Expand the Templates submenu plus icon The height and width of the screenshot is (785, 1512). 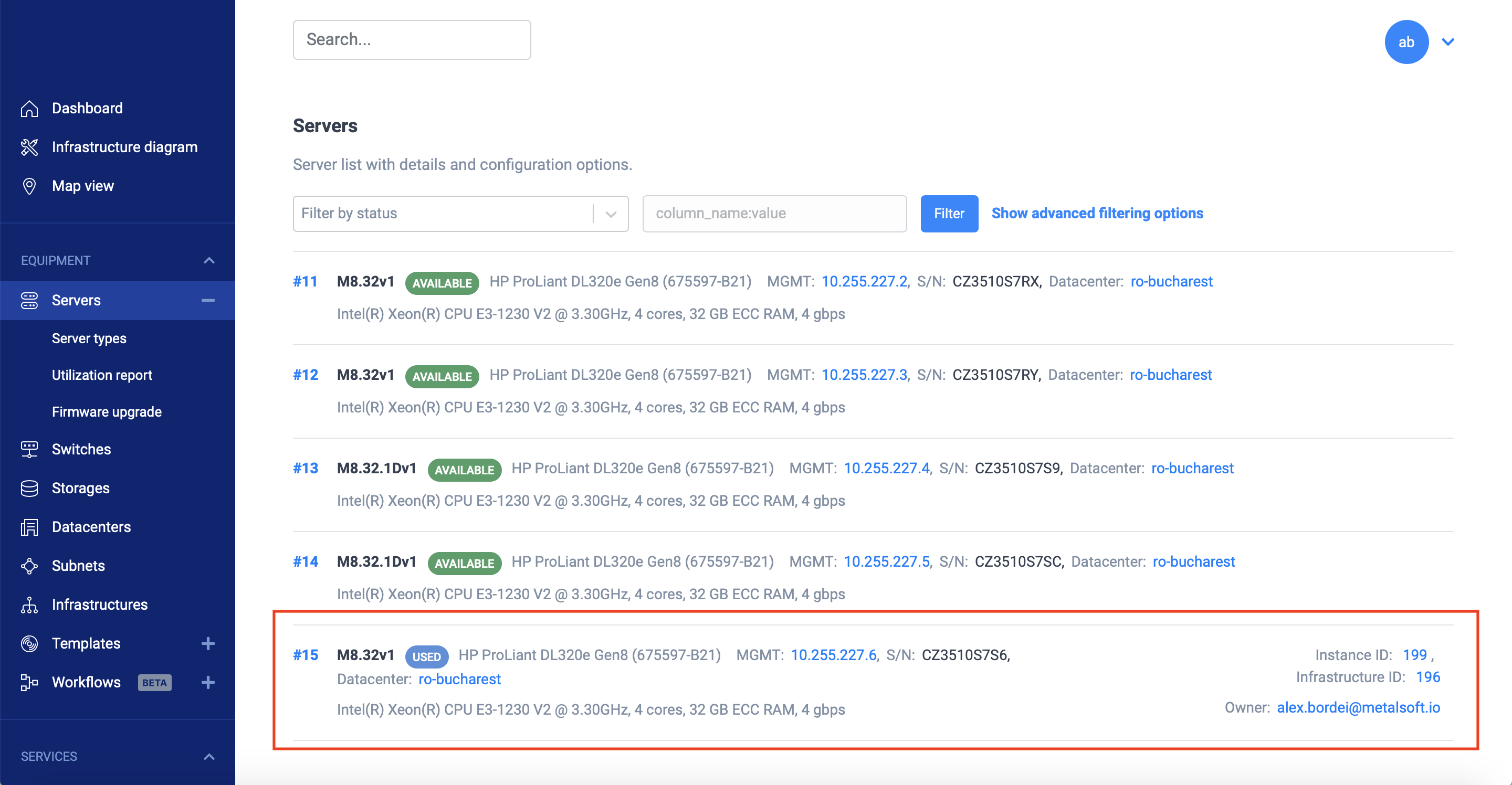208,644
